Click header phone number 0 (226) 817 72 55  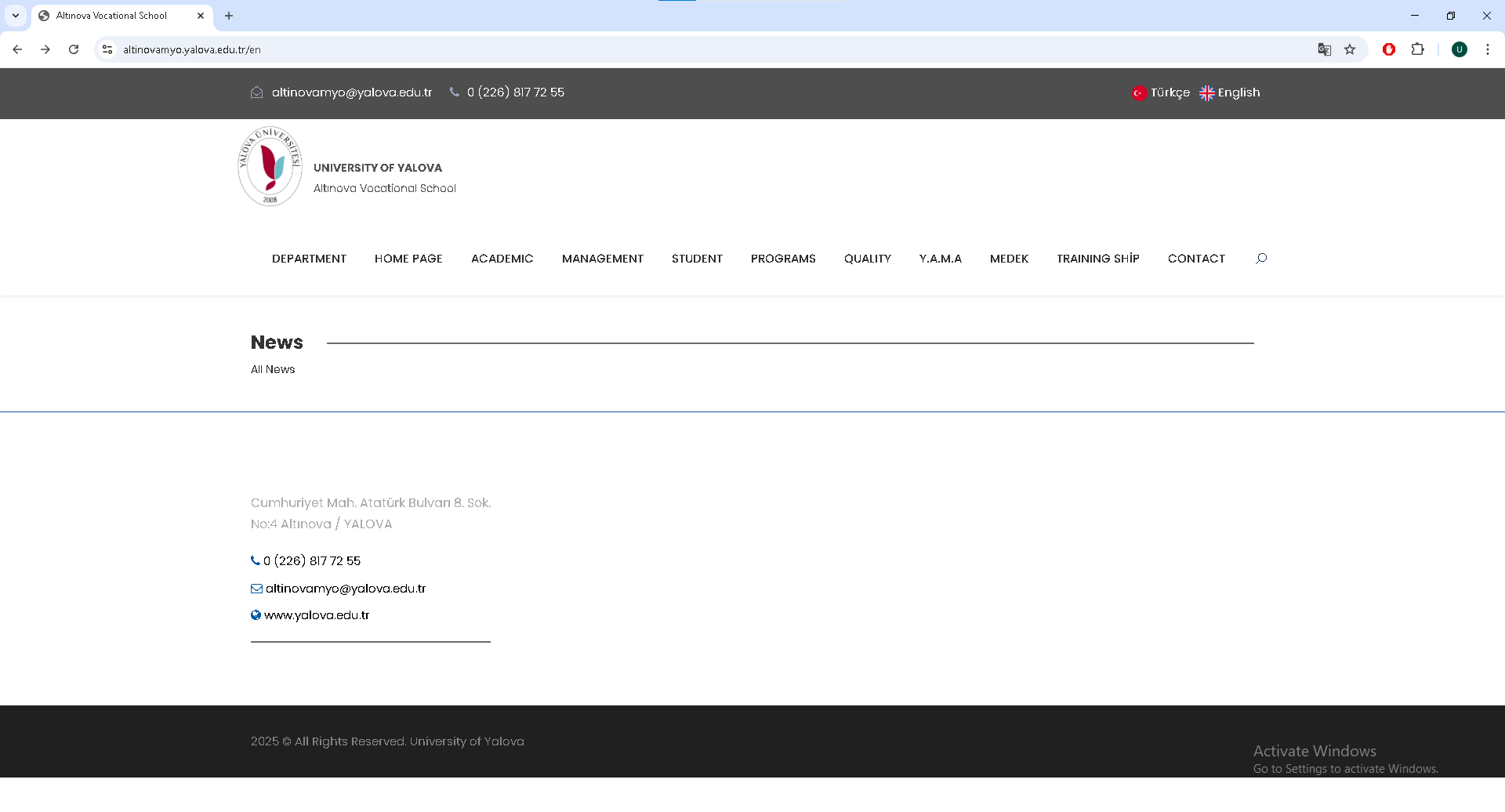point(516,92)
